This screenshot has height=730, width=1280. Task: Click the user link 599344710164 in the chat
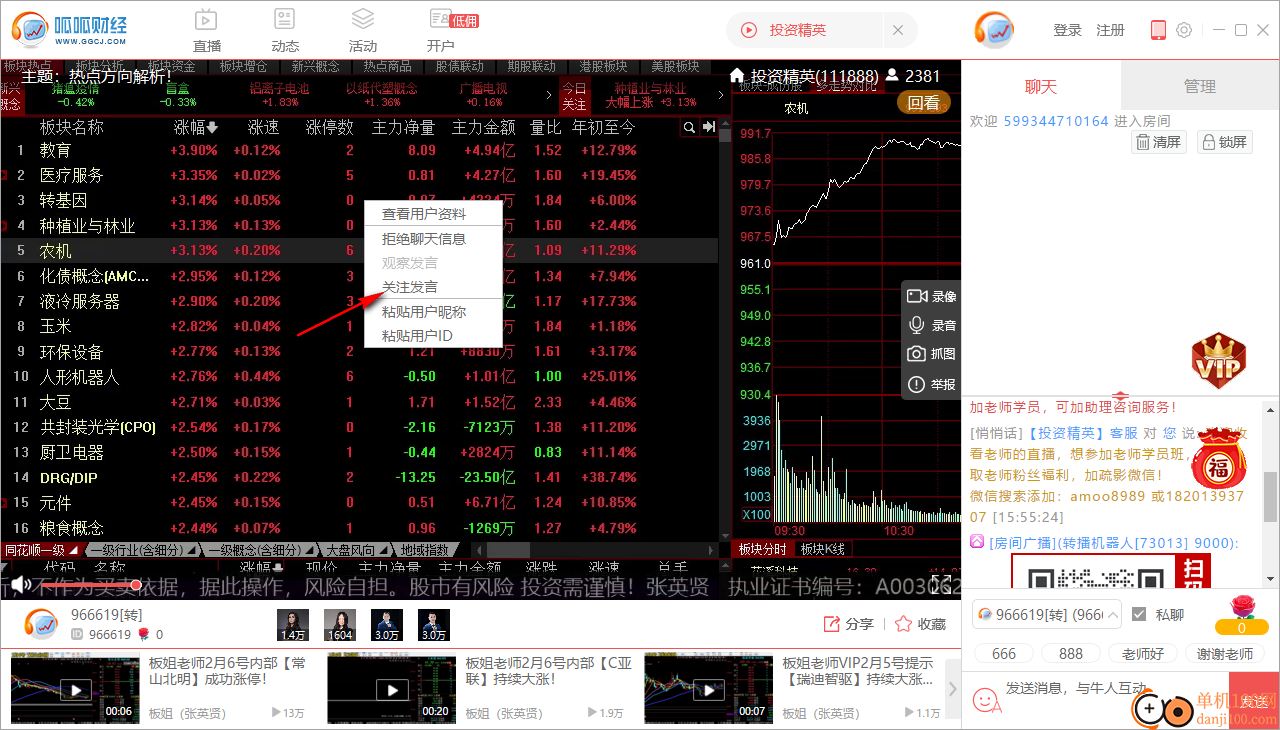click(x=1056, y=121)
